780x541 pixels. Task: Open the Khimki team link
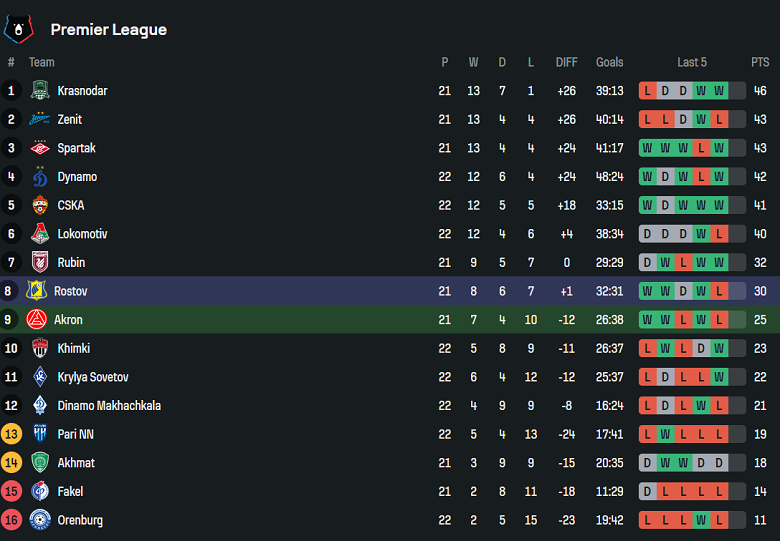point(73,349)
